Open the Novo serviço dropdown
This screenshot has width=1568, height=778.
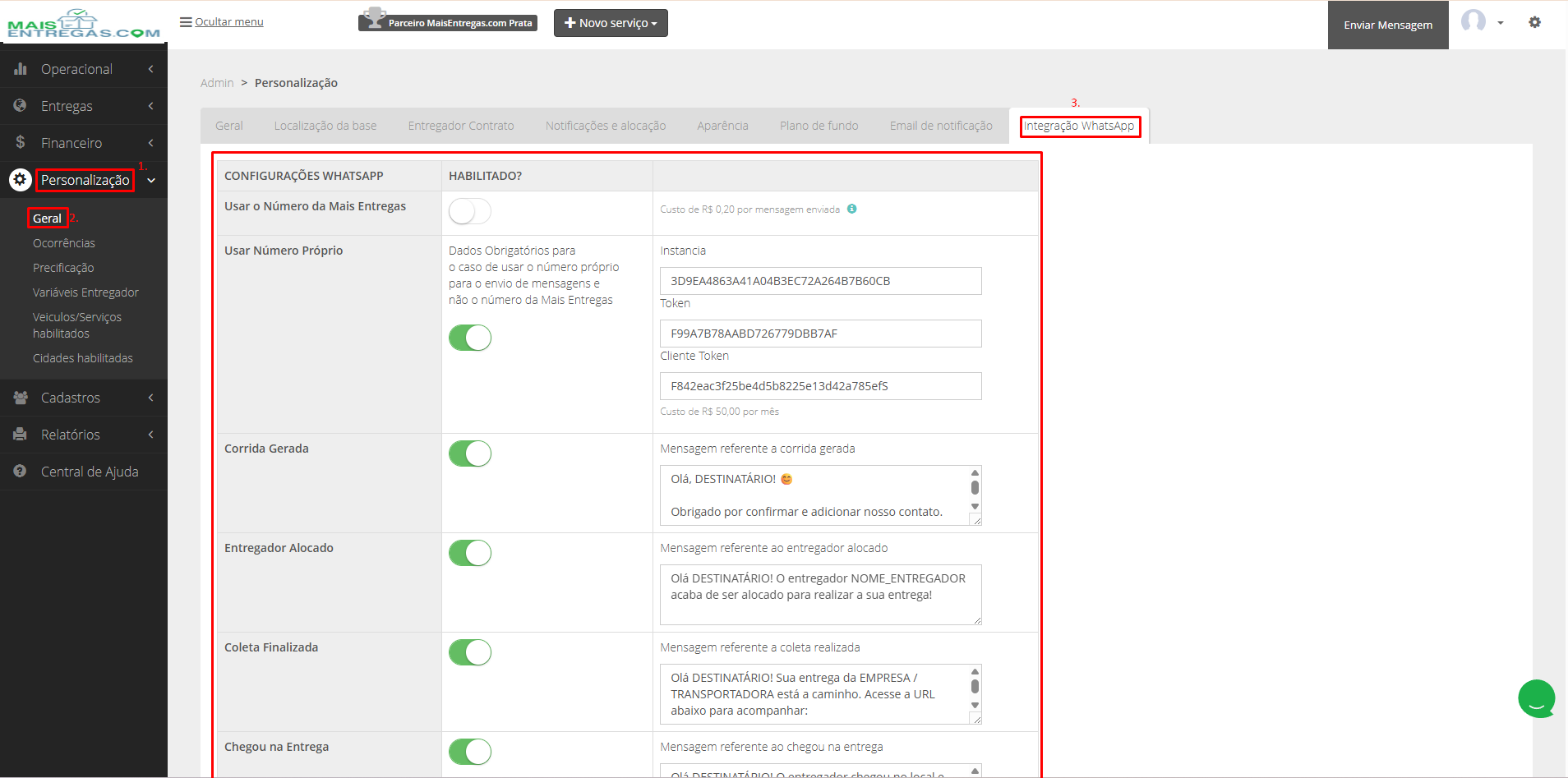(611, 23)
